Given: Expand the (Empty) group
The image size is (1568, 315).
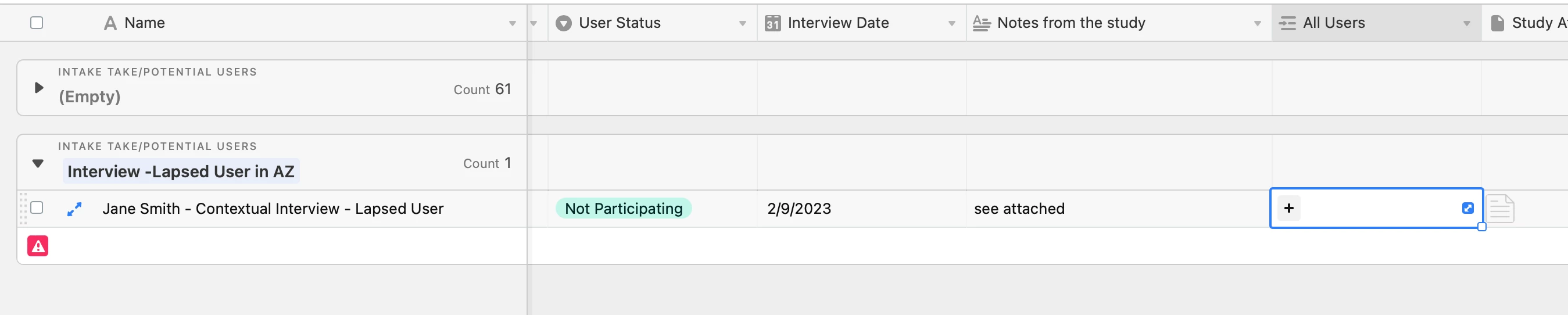Looking at the screenshot, I should (x=38, y=88).
